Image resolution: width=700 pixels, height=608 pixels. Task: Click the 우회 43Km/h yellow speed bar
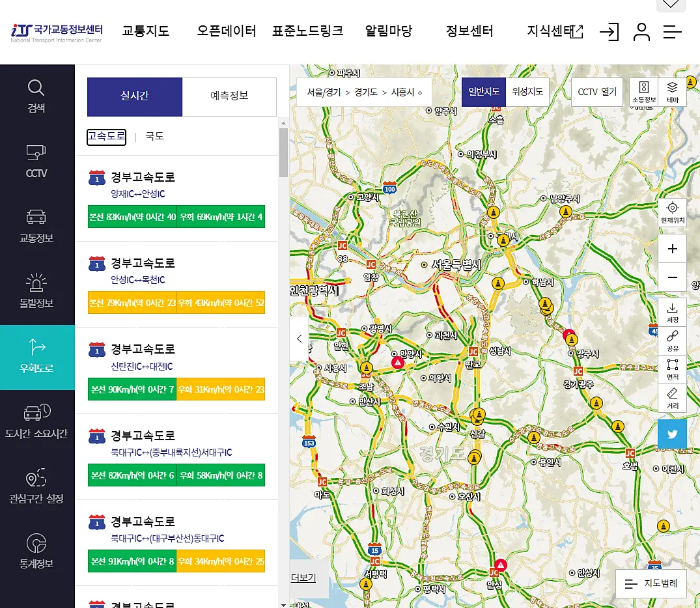(221, 303)
